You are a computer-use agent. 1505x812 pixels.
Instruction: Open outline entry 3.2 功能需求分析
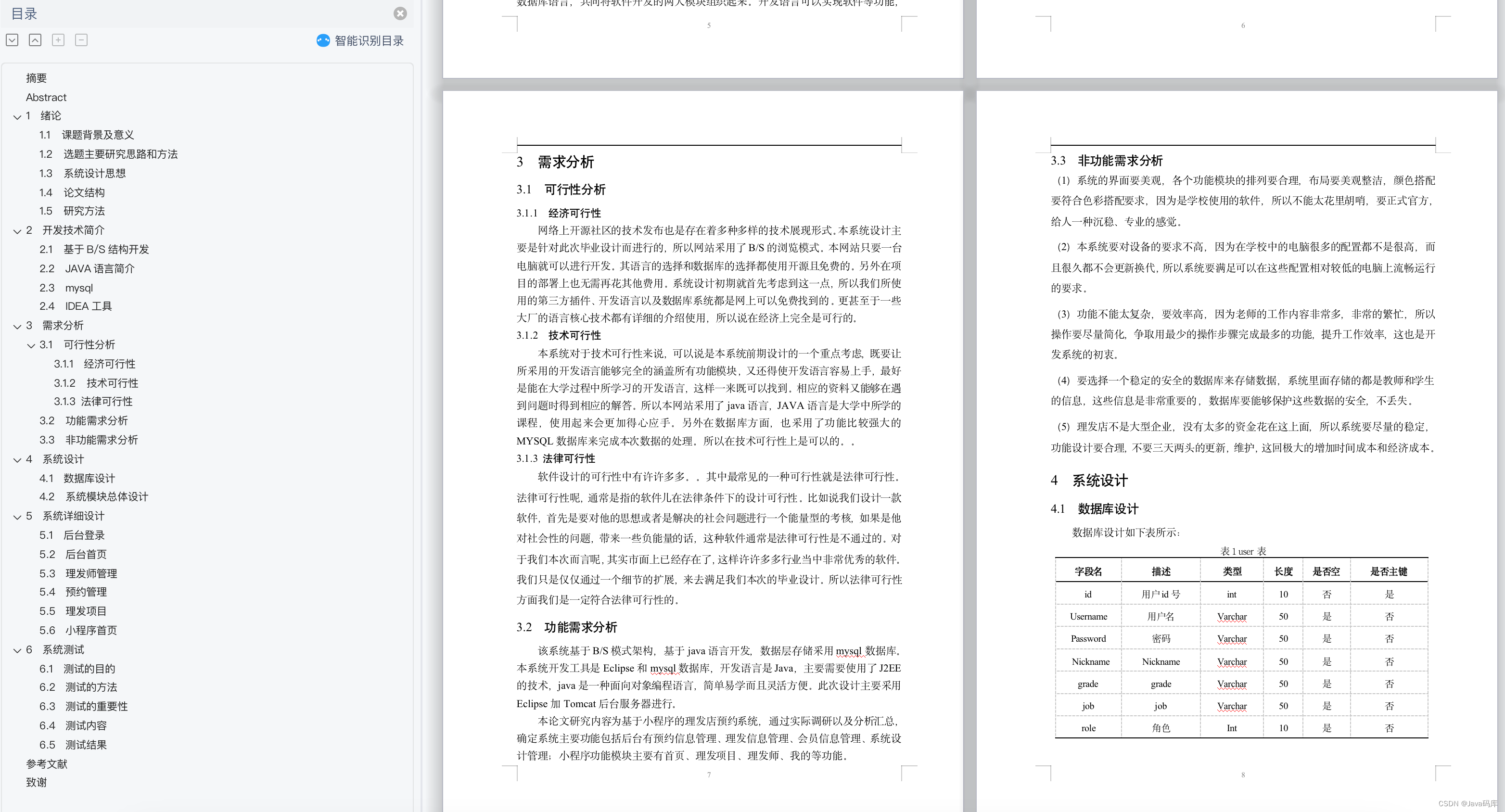[x=84, y=420]
